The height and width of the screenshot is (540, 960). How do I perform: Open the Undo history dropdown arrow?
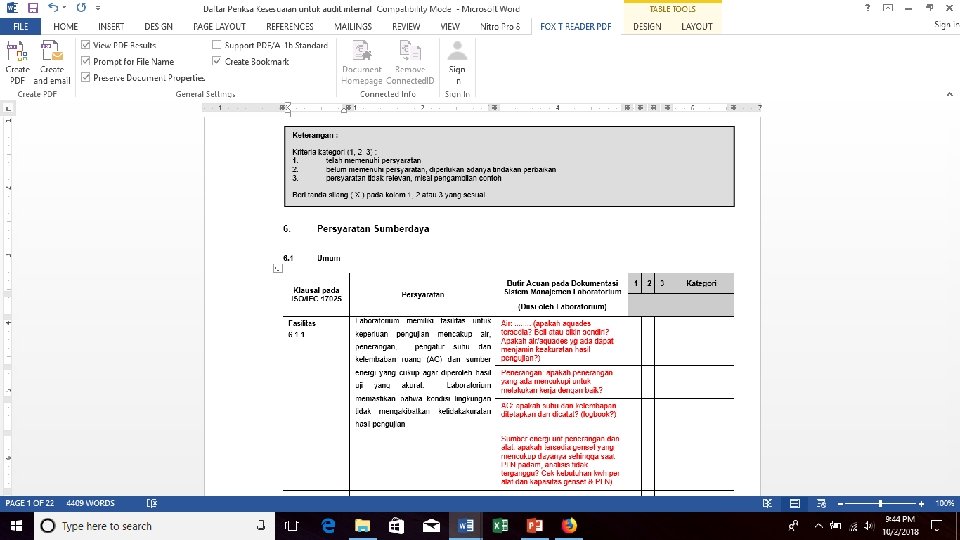(64, 8)
